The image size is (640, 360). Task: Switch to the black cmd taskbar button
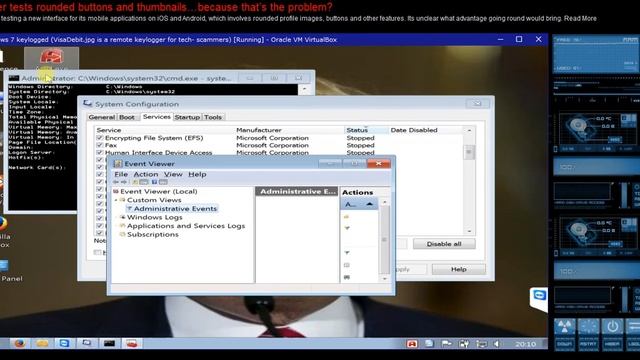tap(109, 343)
